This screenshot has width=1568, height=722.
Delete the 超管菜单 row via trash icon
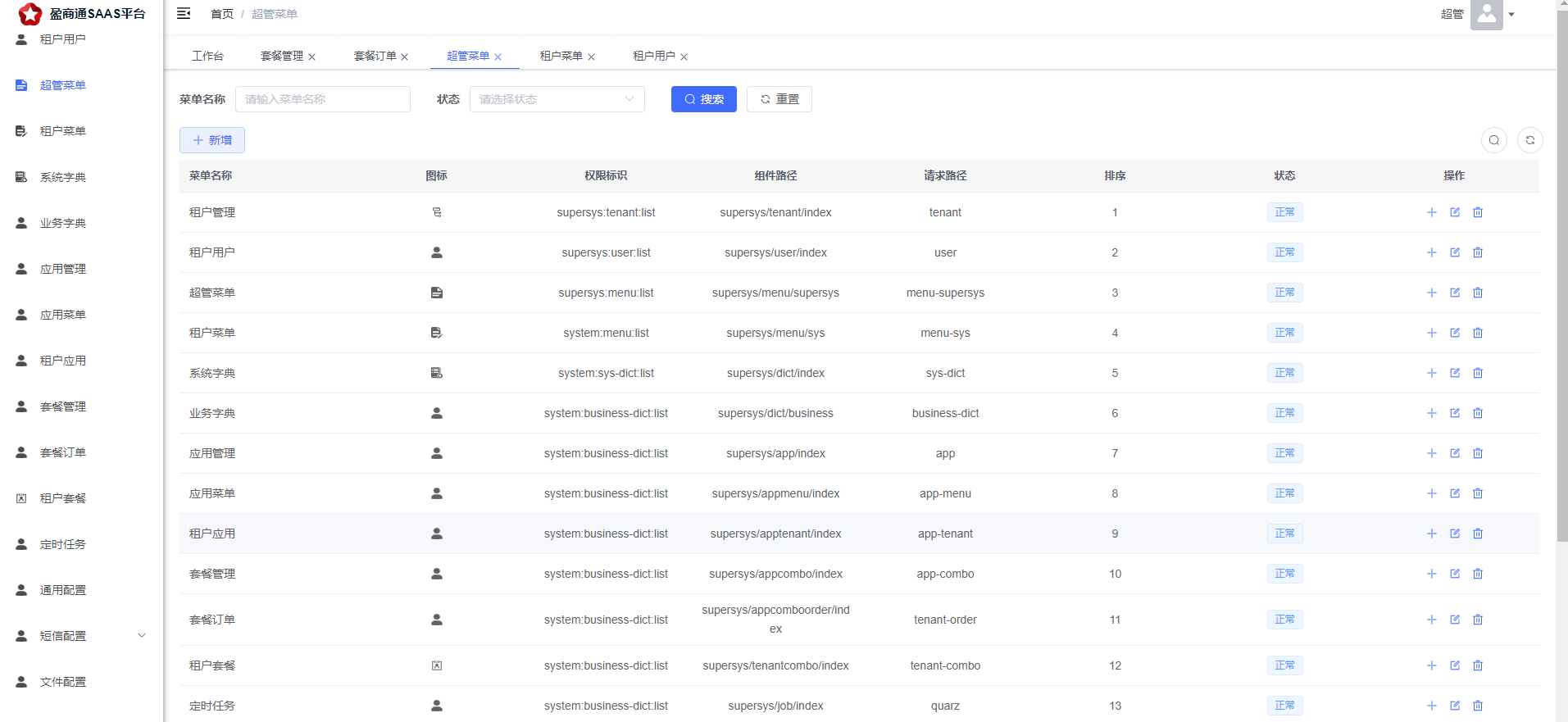[x=1478, y=293]
